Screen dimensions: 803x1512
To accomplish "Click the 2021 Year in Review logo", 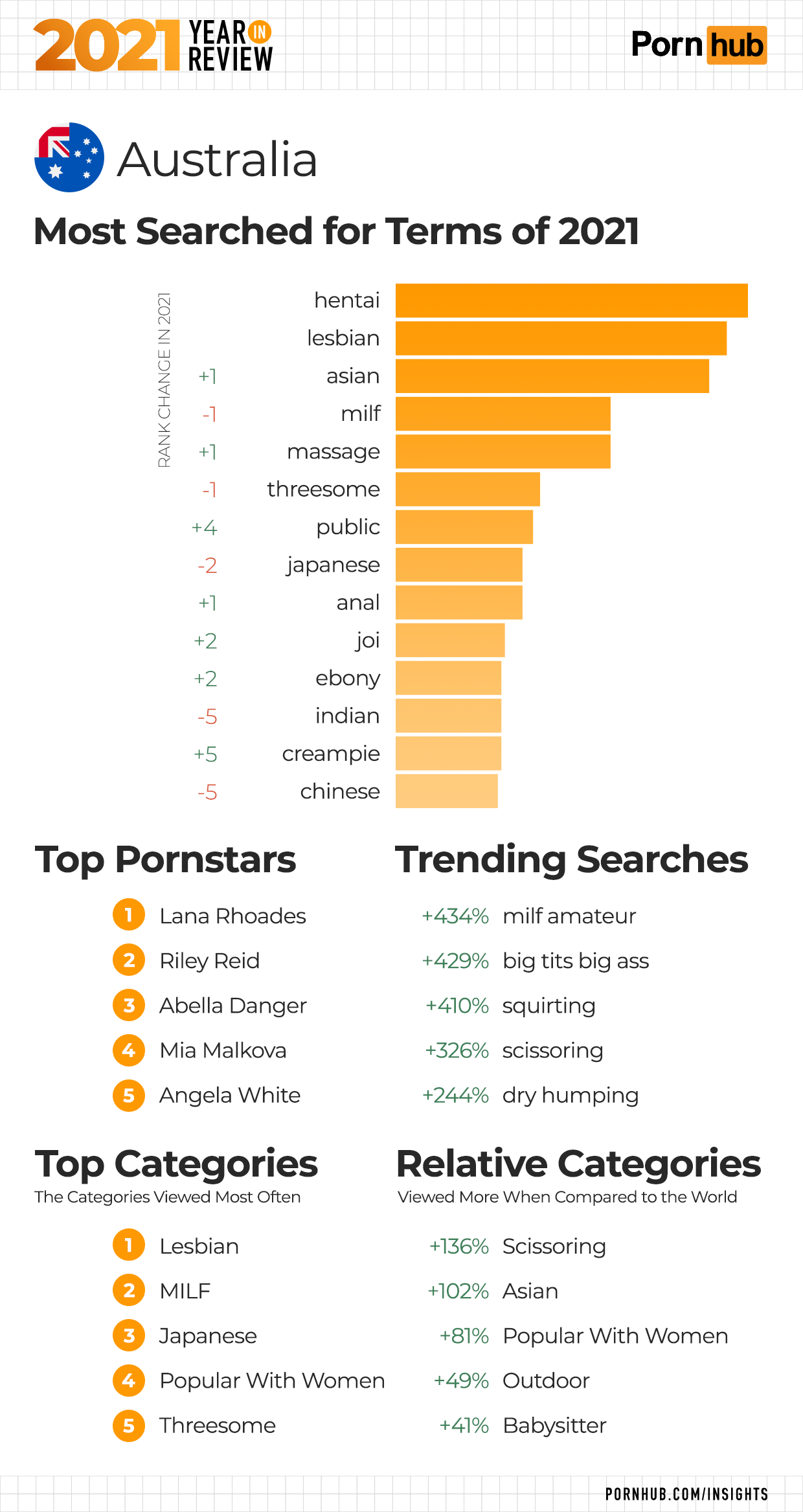I will coord(153,45).
